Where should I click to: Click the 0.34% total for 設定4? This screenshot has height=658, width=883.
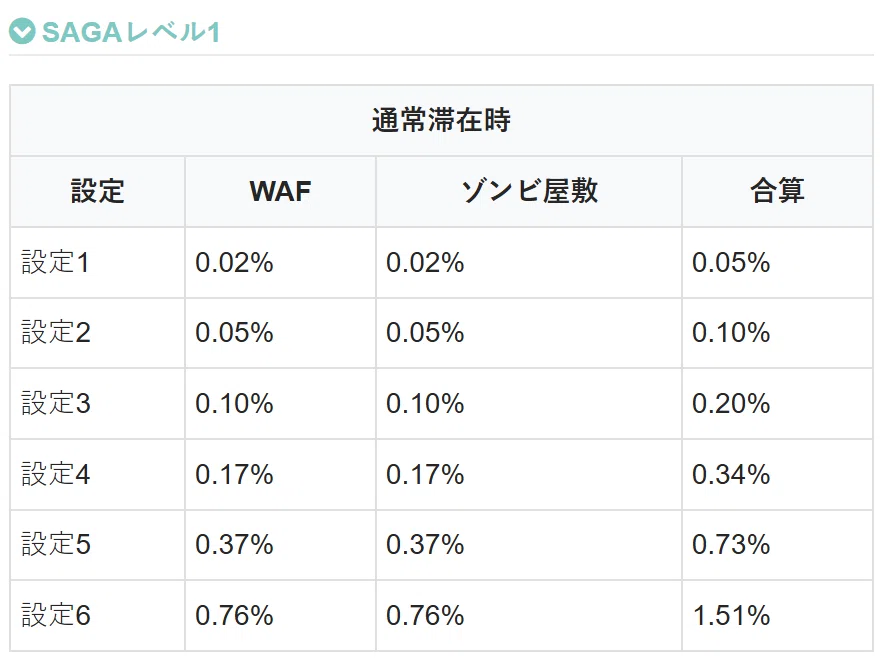731,474
